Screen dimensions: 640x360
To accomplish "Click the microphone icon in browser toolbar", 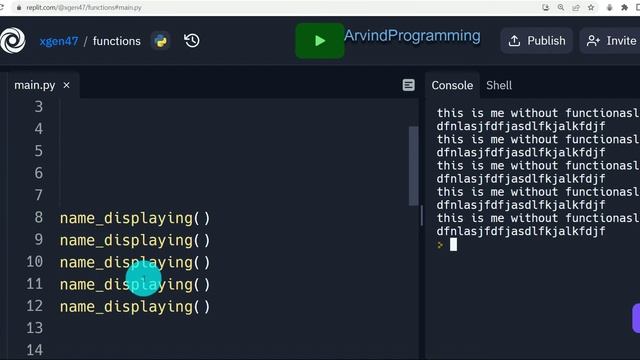I will point(609,7).
